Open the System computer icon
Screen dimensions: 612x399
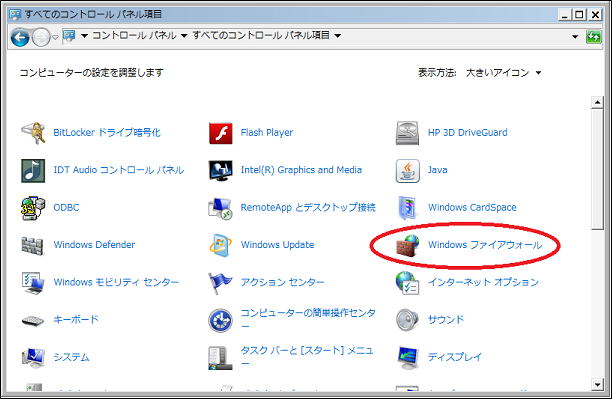33,358
